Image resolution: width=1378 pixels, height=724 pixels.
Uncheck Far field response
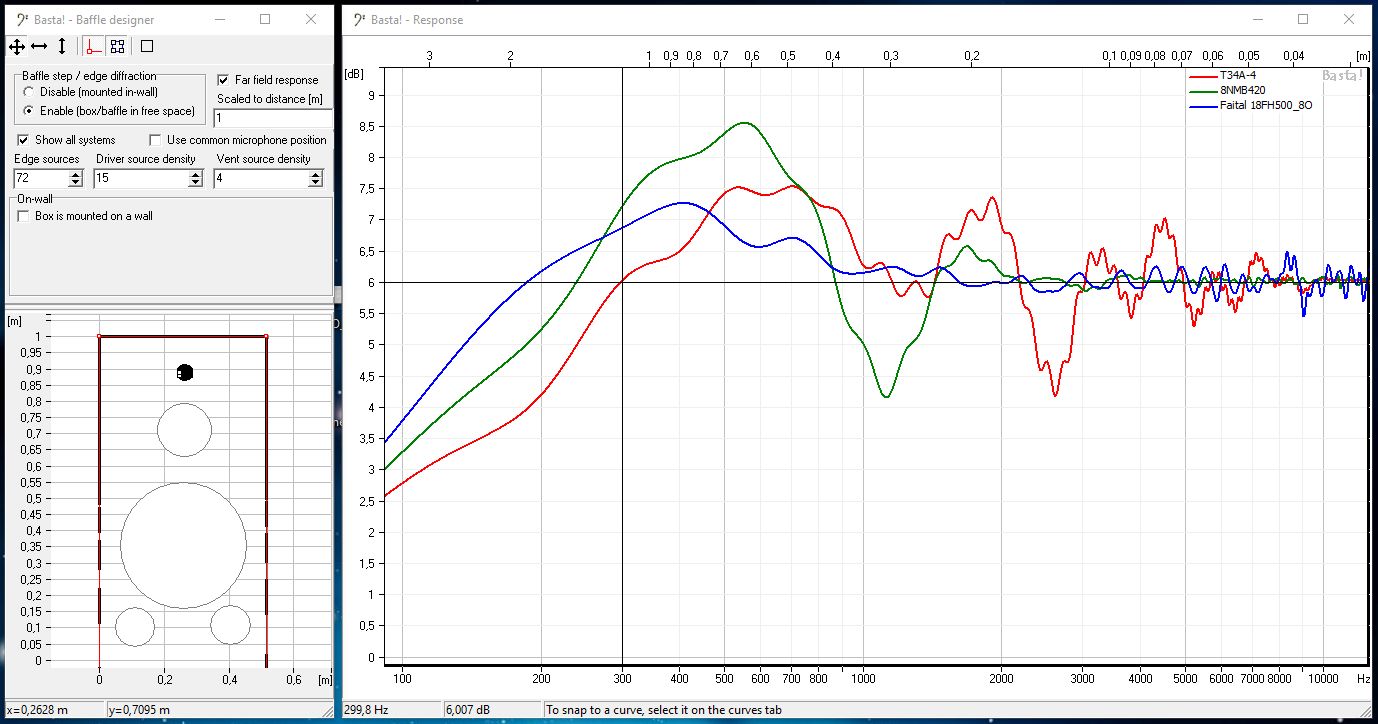pyautogui.click(x=223, y=80)
